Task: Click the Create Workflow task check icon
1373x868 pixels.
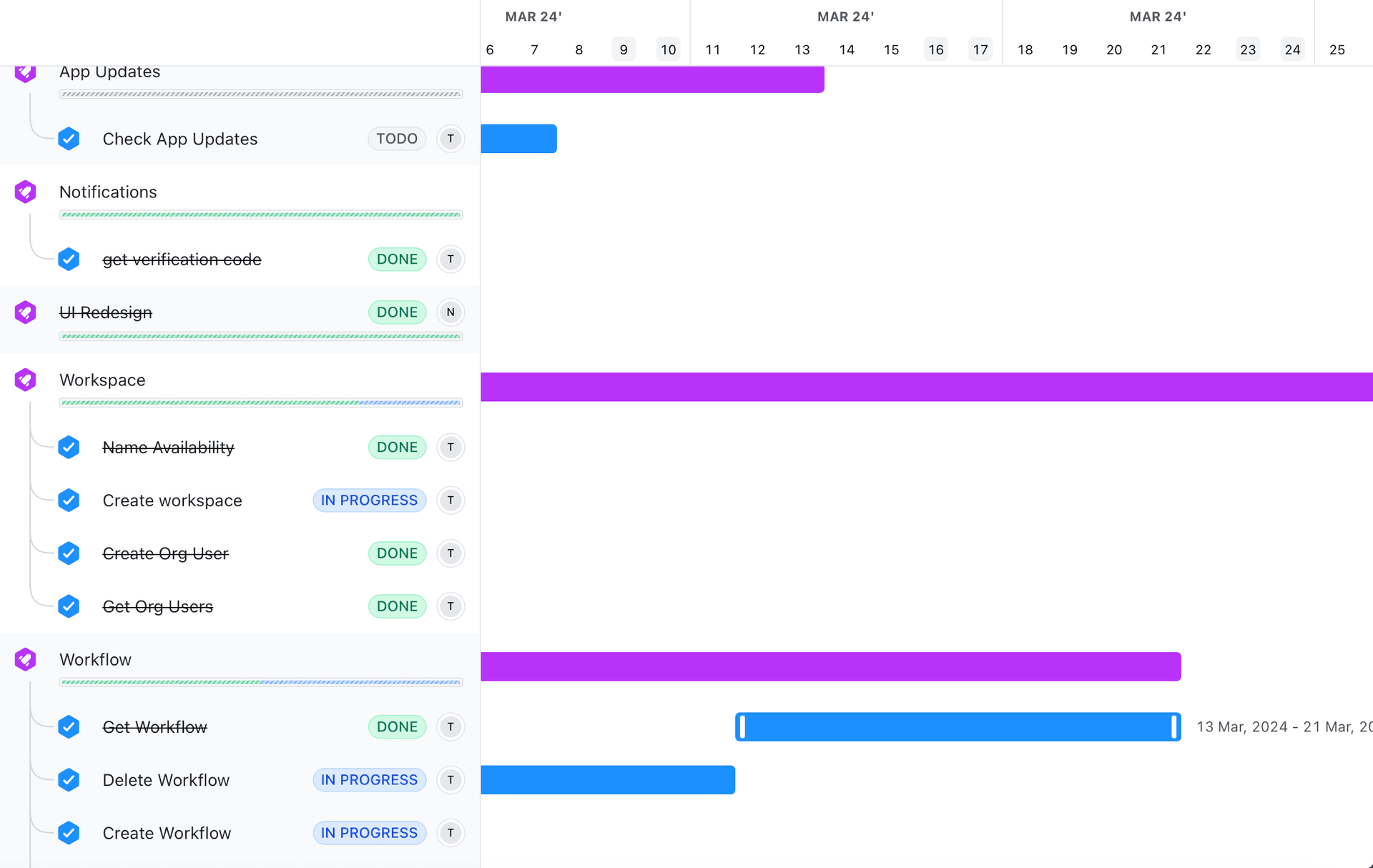Action: point(69,833)
